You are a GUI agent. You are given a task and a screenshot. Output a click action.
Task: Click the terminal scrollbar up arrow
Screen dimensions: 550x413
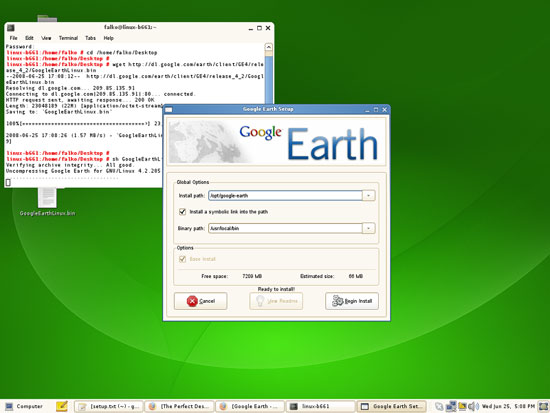point(268,47)
